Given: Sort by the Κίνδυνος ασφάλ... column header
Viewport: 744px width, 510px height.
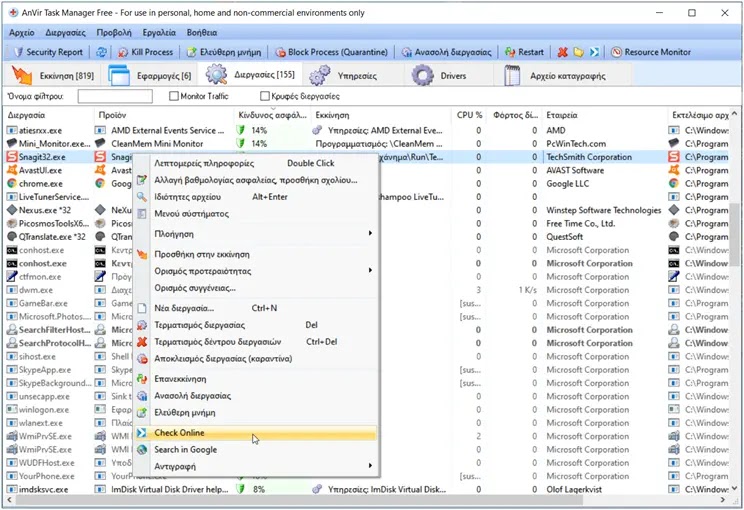Looking at the screenshot, I should pos(272,115).
